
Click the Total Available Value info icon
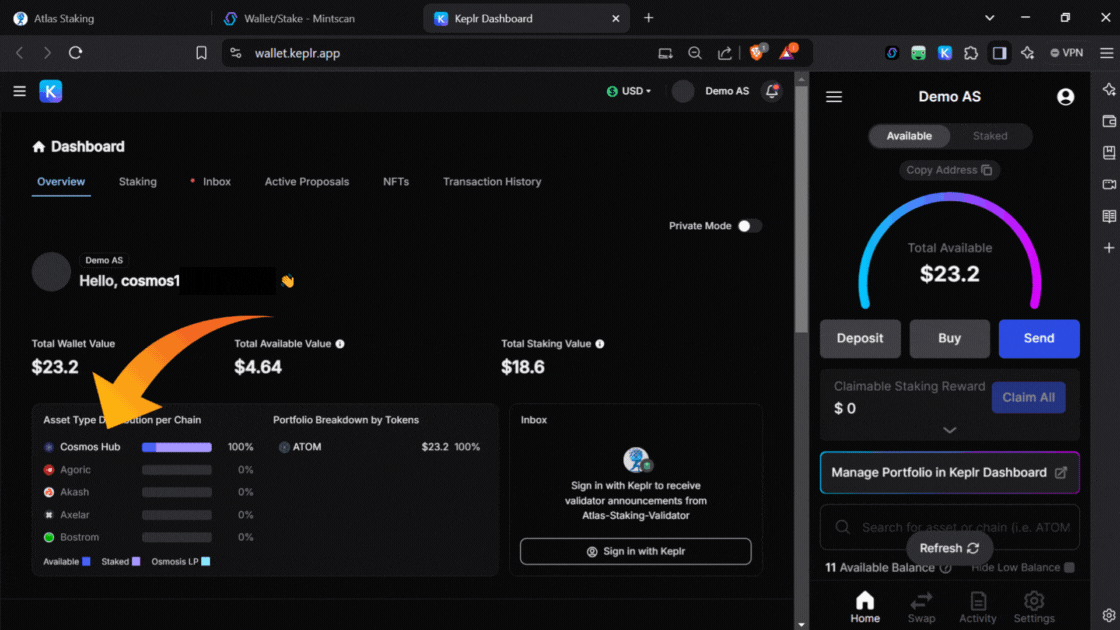point(340,344)
